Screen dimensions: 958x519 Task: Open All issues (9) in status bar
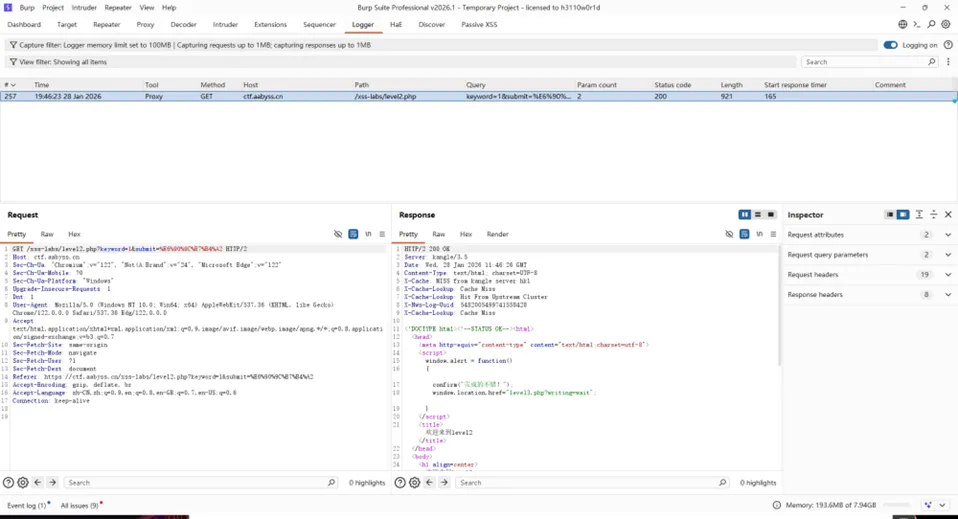click(x=79, y=506)
